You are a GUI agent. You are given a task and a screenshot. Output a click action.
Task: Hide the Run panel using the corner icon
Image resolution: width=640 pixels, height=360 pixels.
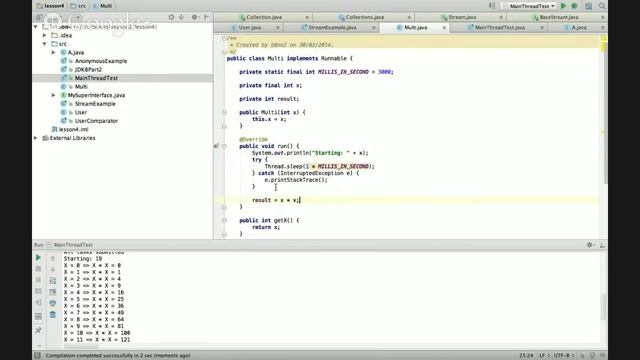pyautogui.click(x=602, y=245)
